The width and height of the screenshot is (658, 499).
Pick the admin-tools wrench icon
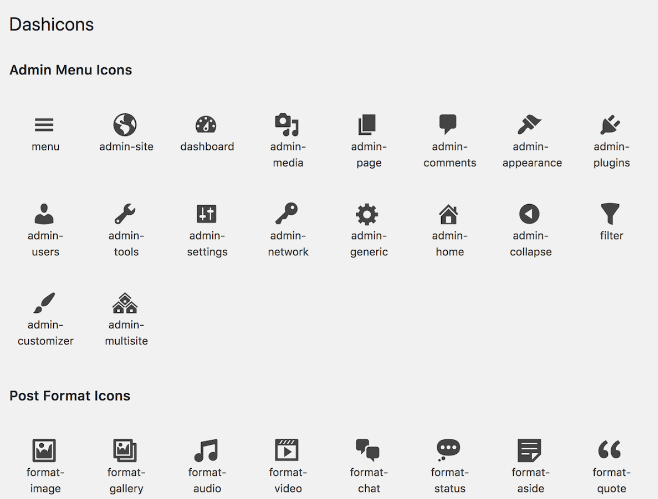click(x=126, y=214)
